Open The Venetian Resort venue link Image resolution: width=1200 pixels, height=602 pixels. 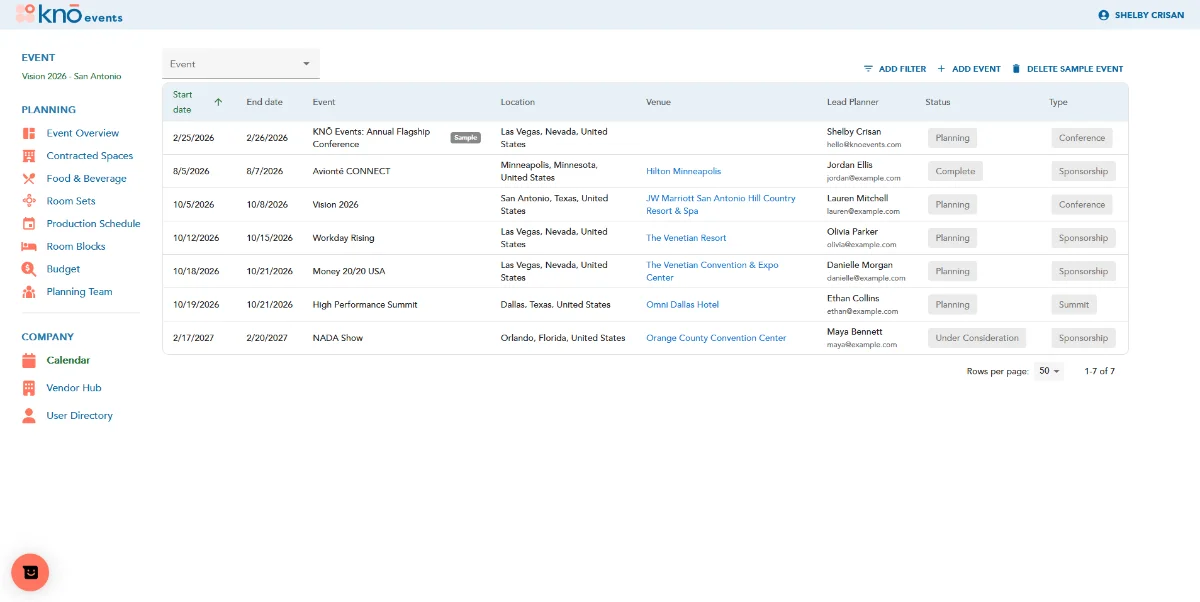[x=686, y=238]
